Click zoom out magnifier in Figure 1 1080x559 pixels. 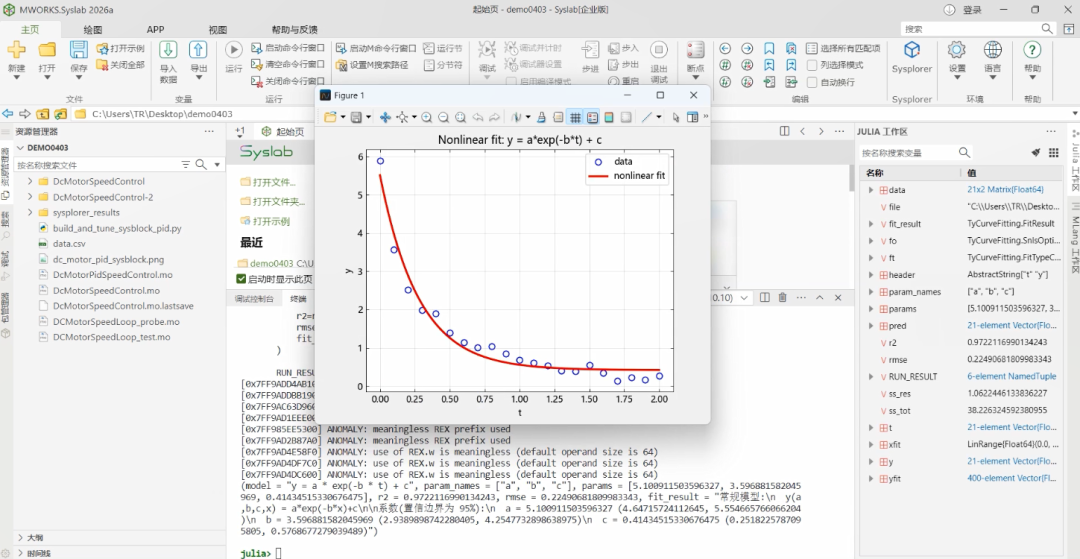(444, 117)
